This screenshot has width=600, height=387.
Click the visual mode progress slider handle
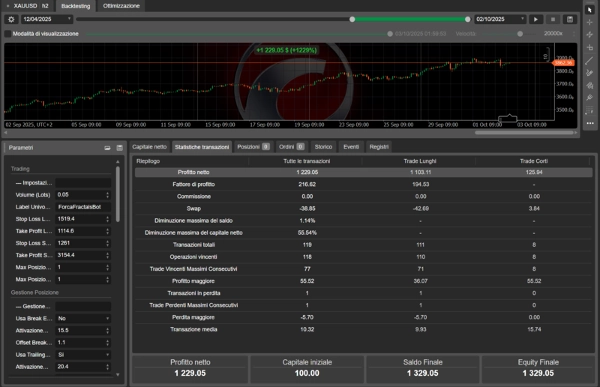pos(390,34)
